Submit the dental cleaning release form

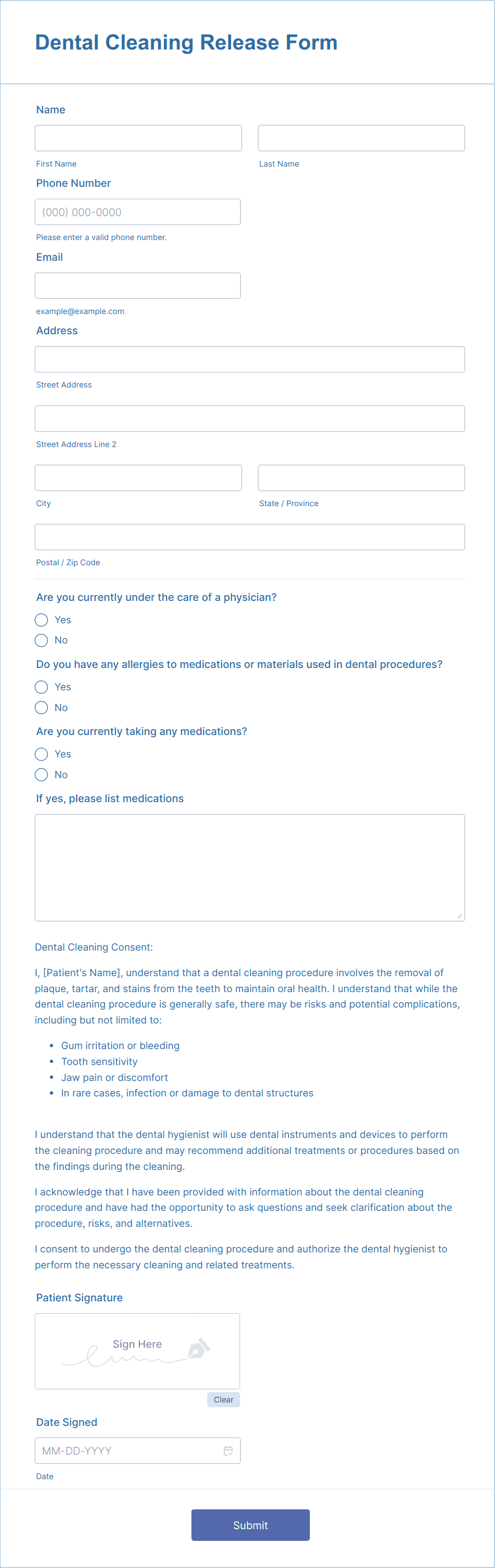[250, 1525]
